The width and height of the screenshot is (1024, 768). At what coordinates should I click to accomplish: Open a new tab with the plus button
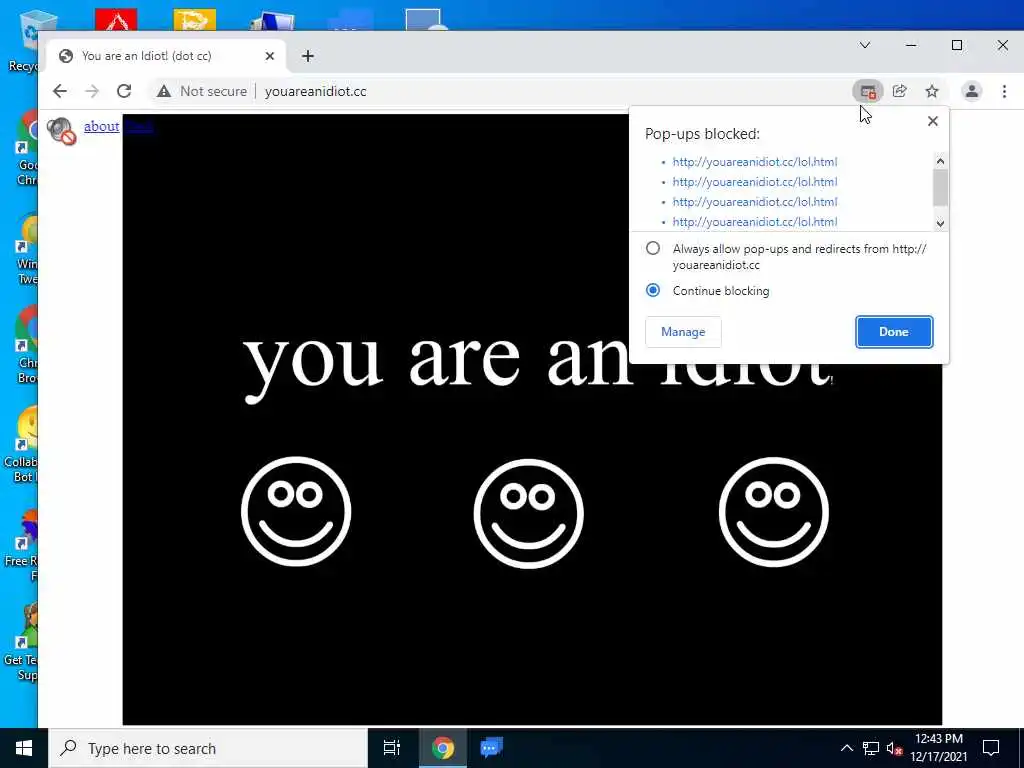pyautogui.click(x=308, y=56)
